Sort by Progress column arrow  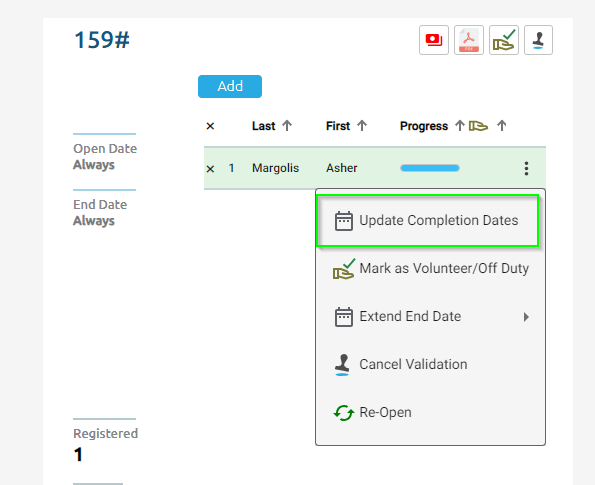click(460, 126)
